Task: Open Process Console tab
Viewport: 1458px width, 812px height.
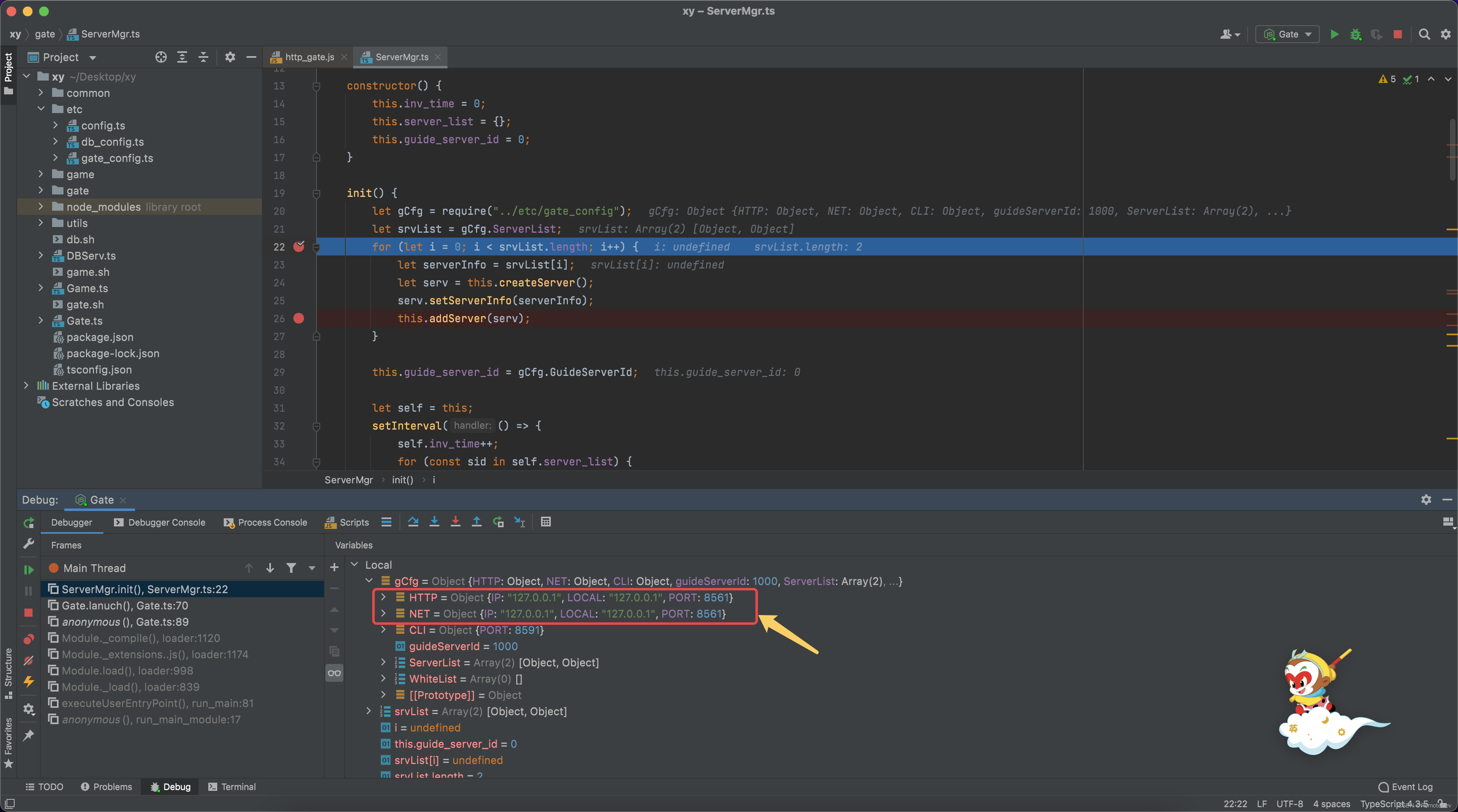Action: [x=265, y=522]
